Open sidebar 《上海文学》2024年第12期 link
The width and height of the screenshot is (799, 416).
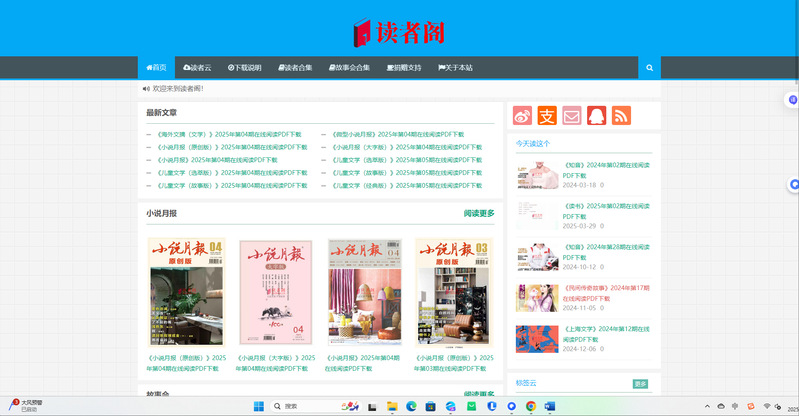(606, 334)
